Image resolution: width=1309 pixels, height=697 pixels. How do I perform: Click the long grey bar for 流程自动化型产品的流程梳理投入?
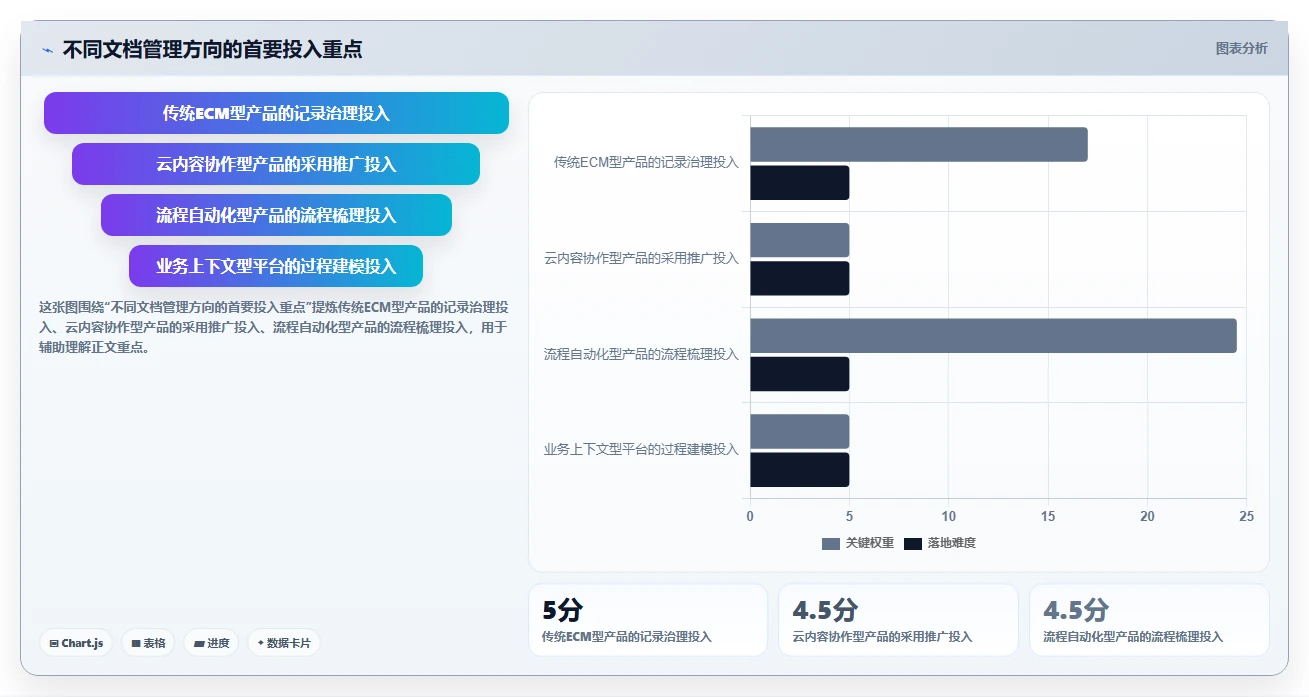(x=994, y=336)
